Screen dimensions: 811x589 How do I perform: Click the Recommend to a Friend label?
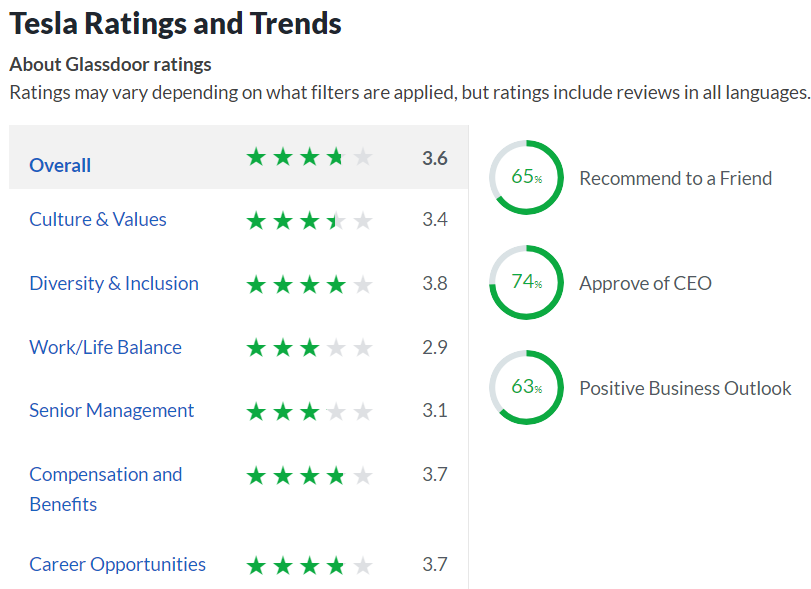pos(675,178)
